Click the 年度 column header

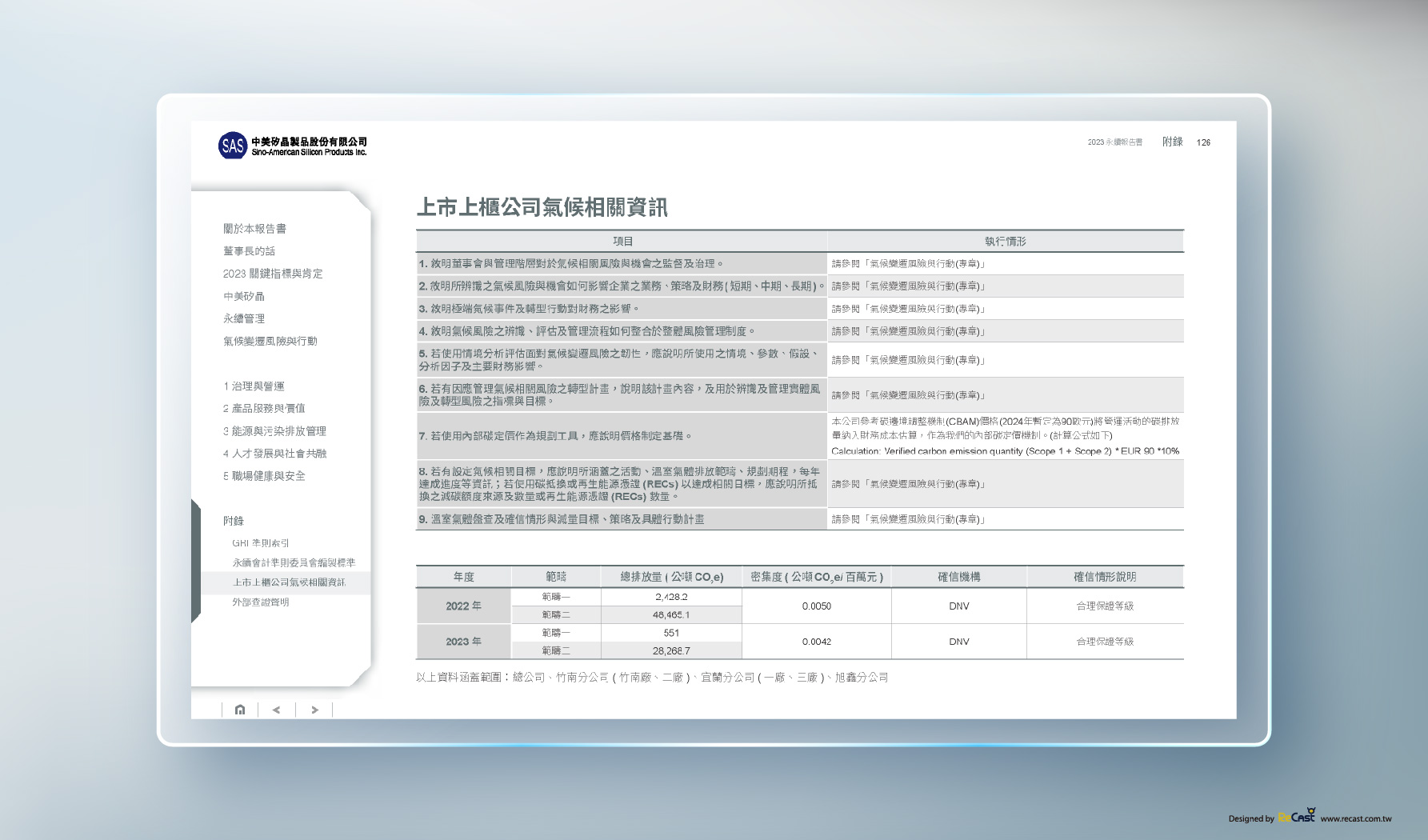(x=464, y=577)
